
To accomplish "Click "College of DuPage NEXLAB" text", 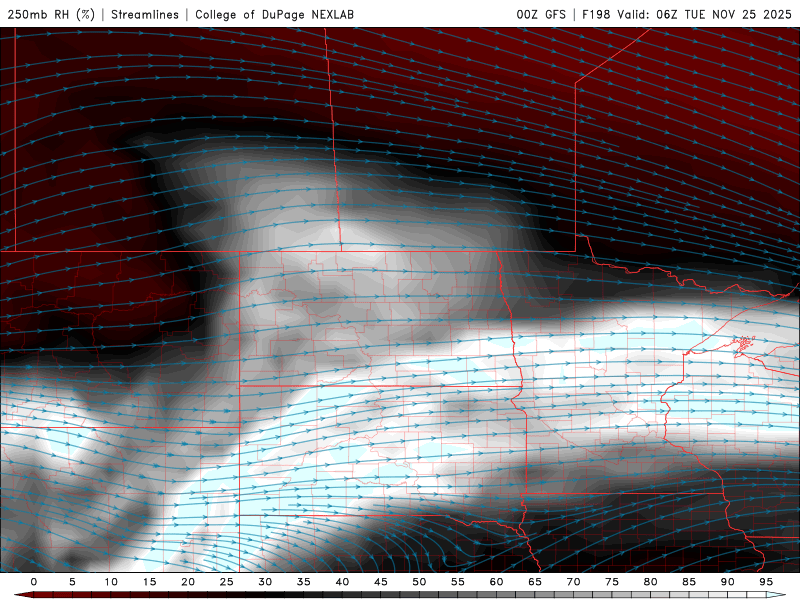I will click(x=274, y=14).
